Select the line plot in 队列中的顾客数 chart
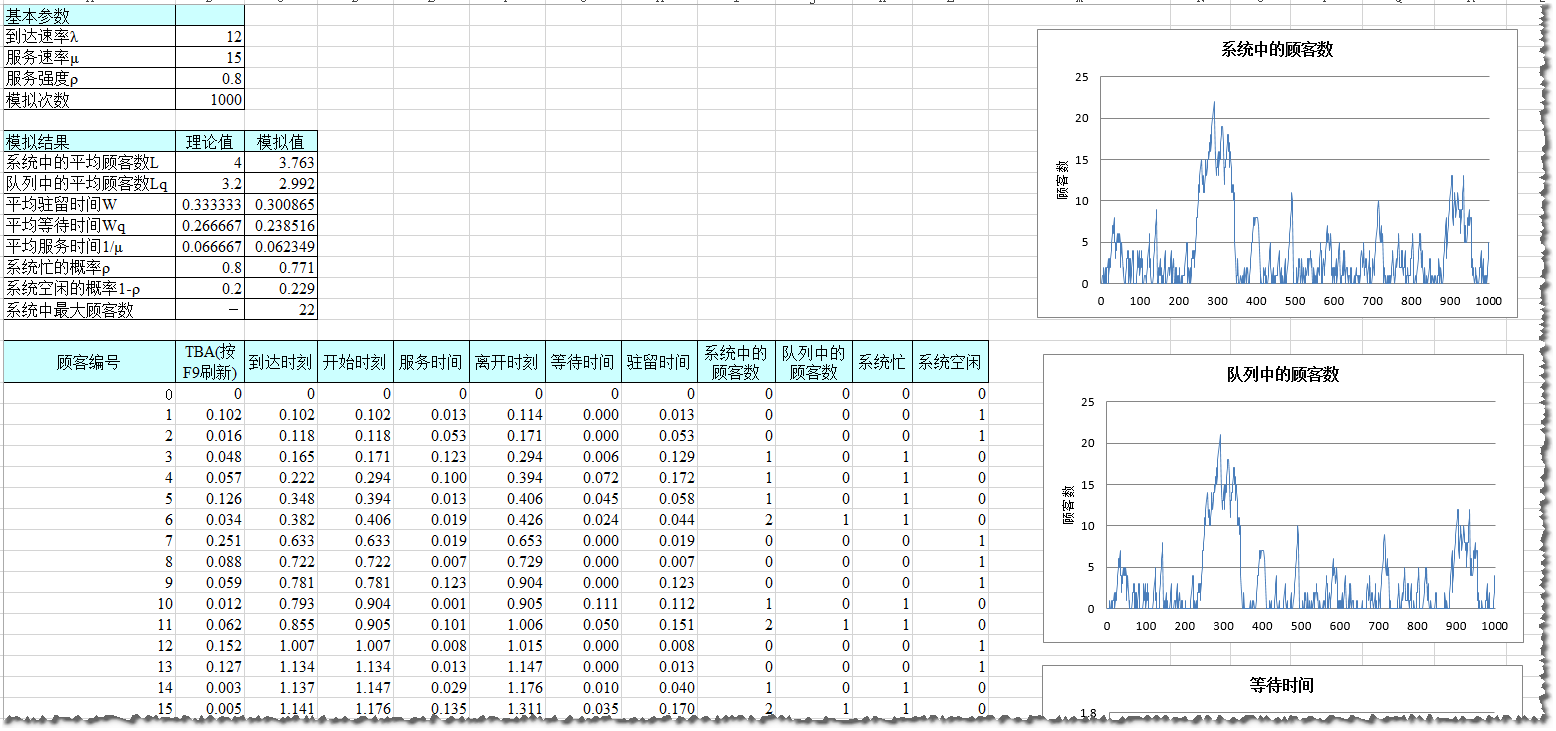Image resolution: width=1556 pixels, height=731 pixels. tap(1300, 521)
